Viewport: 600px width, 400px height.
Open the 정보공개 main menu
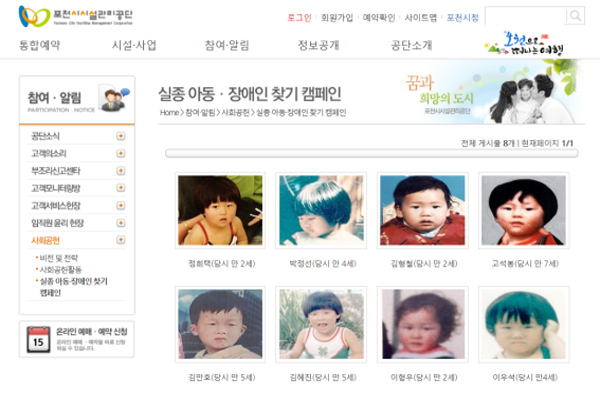point(319,45)
